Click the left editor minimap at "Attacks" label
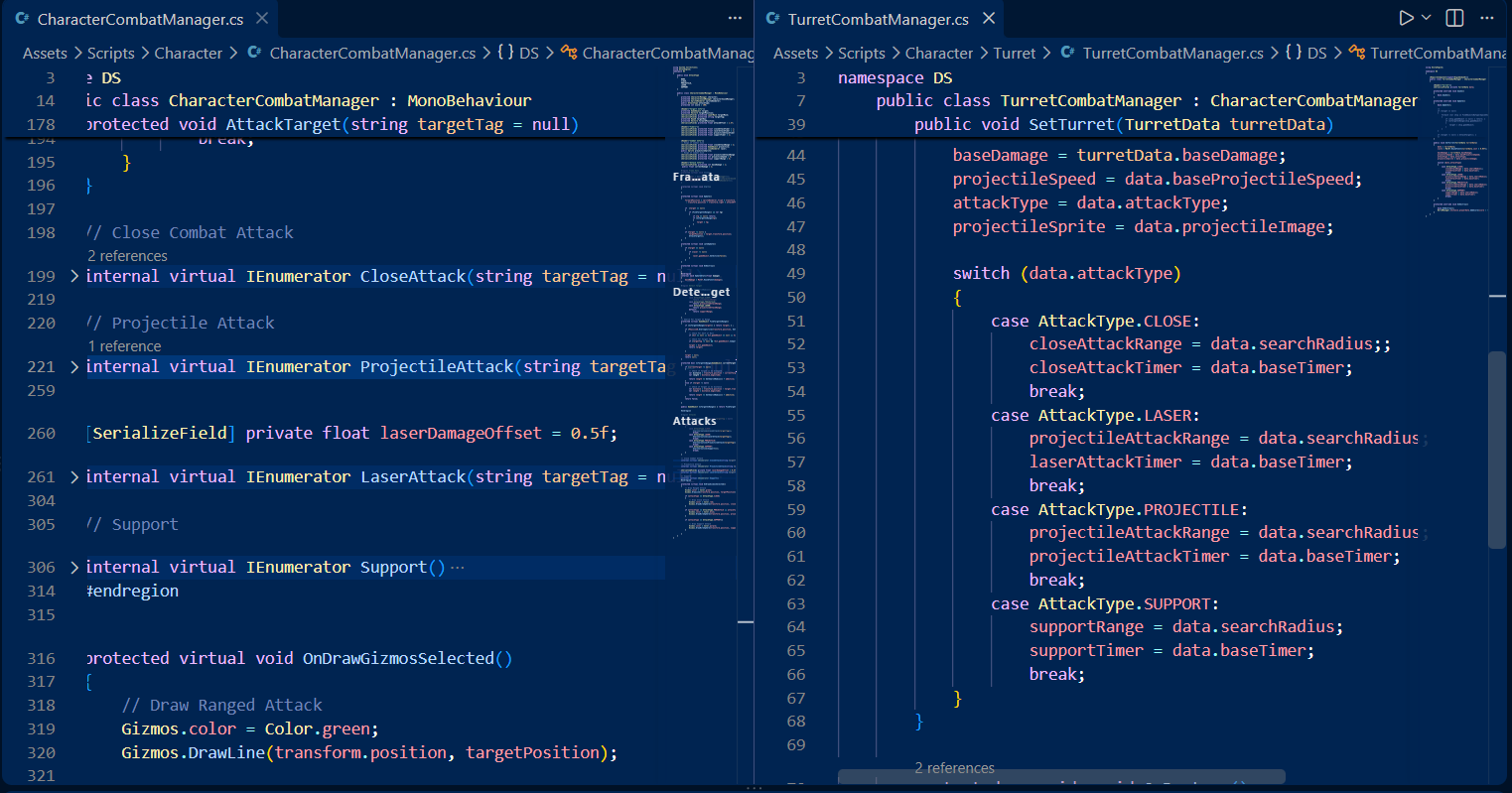The height and width of the screenshot is (793, 1512). pyautogui.click(x=695, y=421)
